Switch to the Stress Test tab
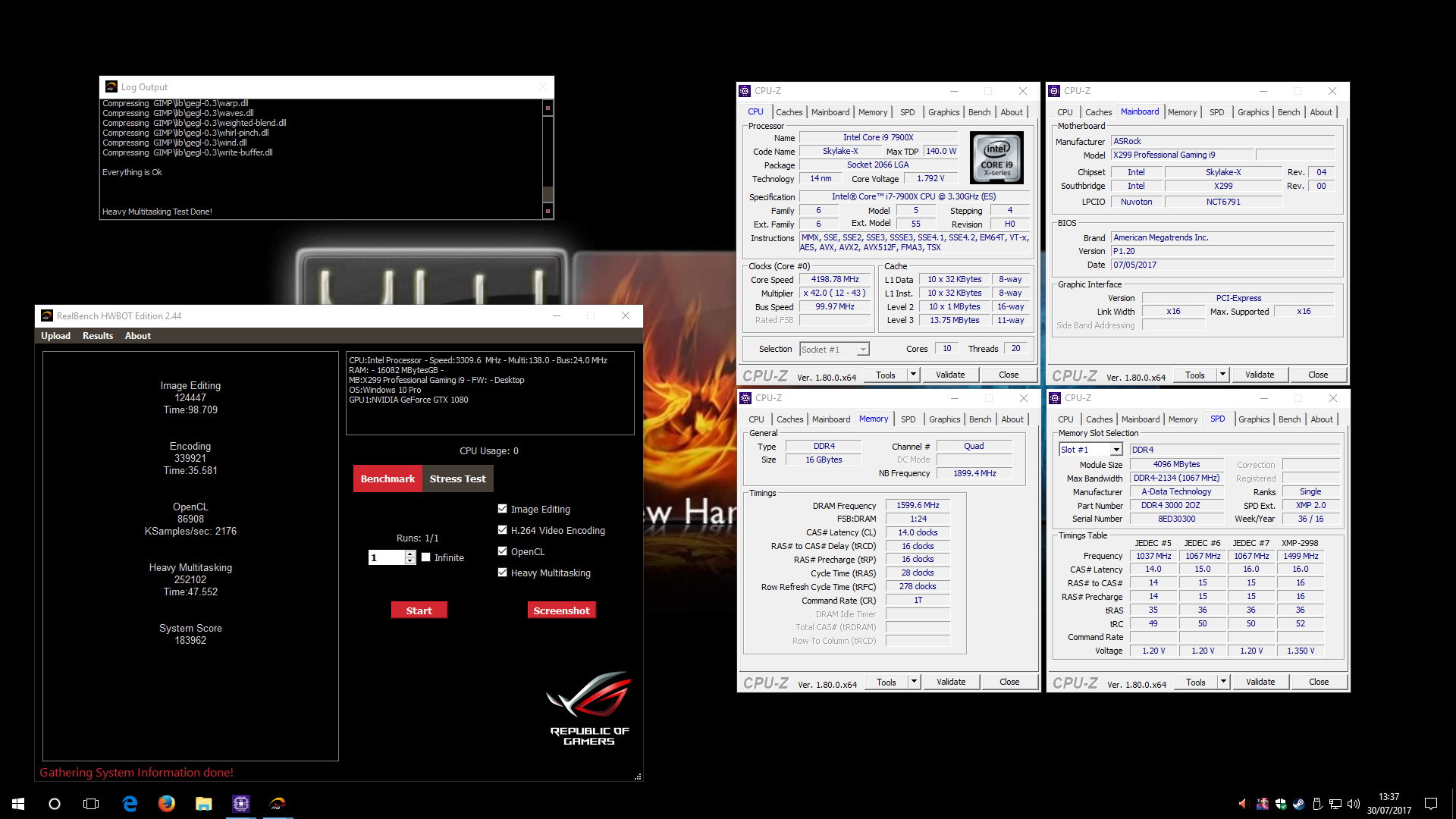 (x=457, y=479)
